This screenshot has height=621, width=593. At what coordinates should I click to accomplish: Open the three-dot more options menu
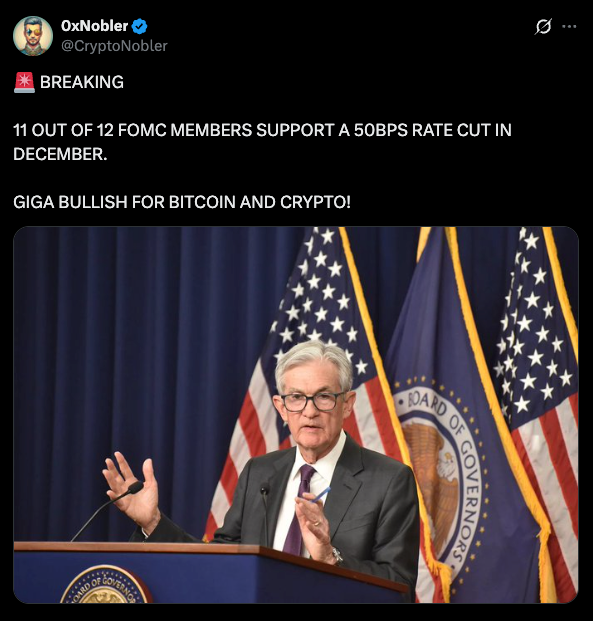[x=569, y=27]
